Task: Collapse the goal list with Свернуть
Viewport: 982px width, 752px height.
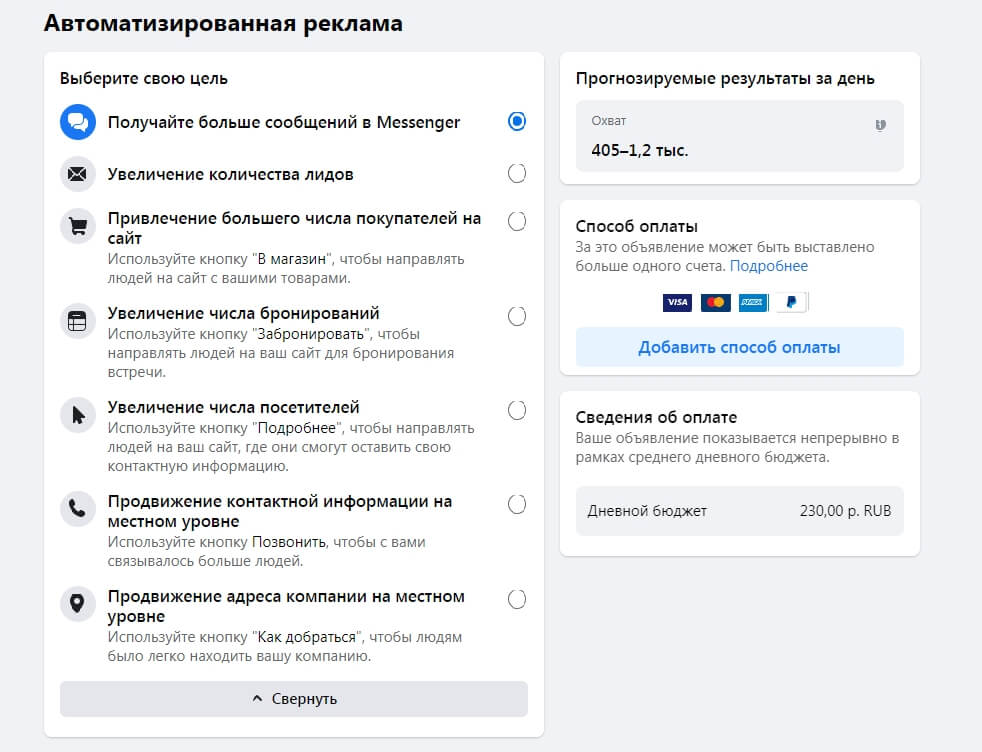Action: 294,699
